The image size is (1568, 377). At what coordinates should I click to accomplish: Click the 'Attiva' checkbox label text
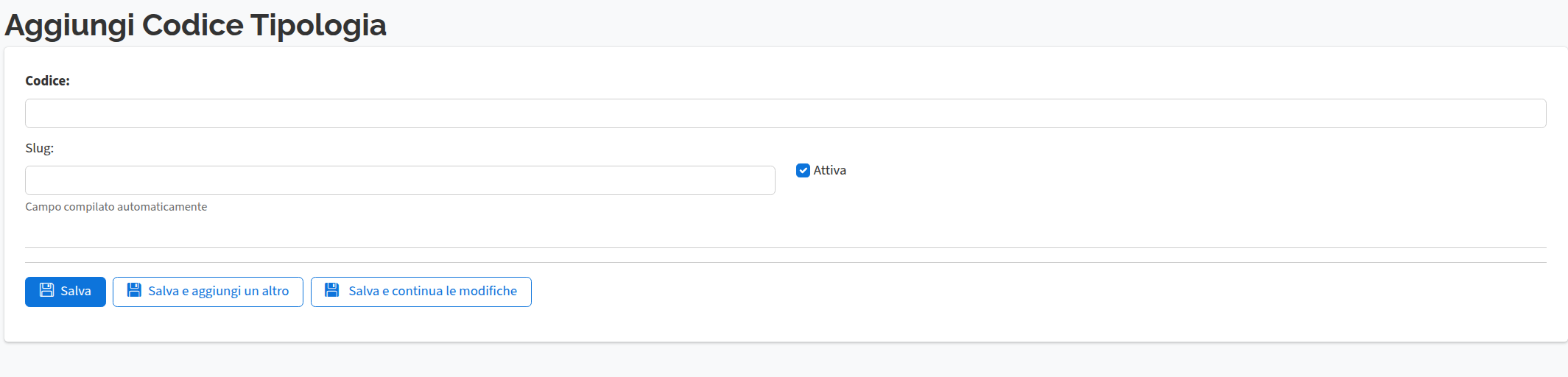(829, 170)
